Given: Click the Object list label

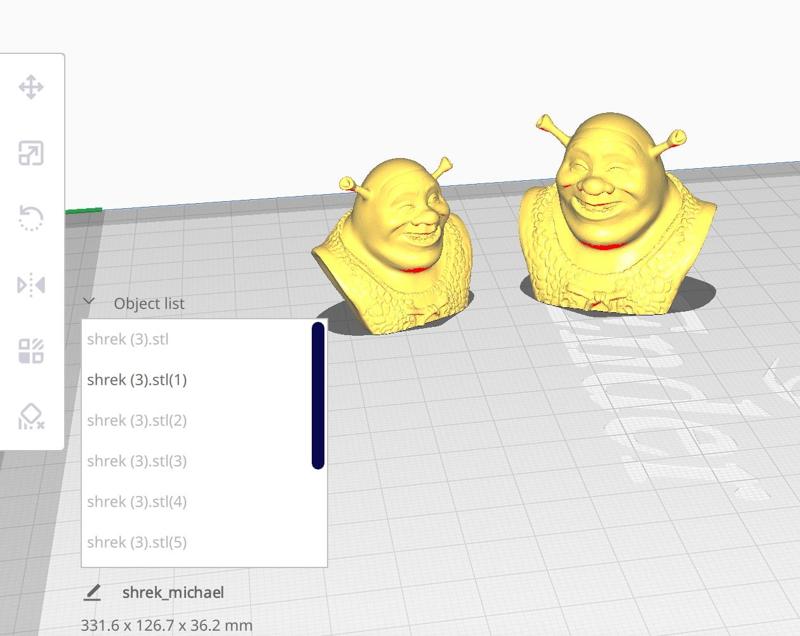Looking at the screenshot, I should (x=149, y=303).
